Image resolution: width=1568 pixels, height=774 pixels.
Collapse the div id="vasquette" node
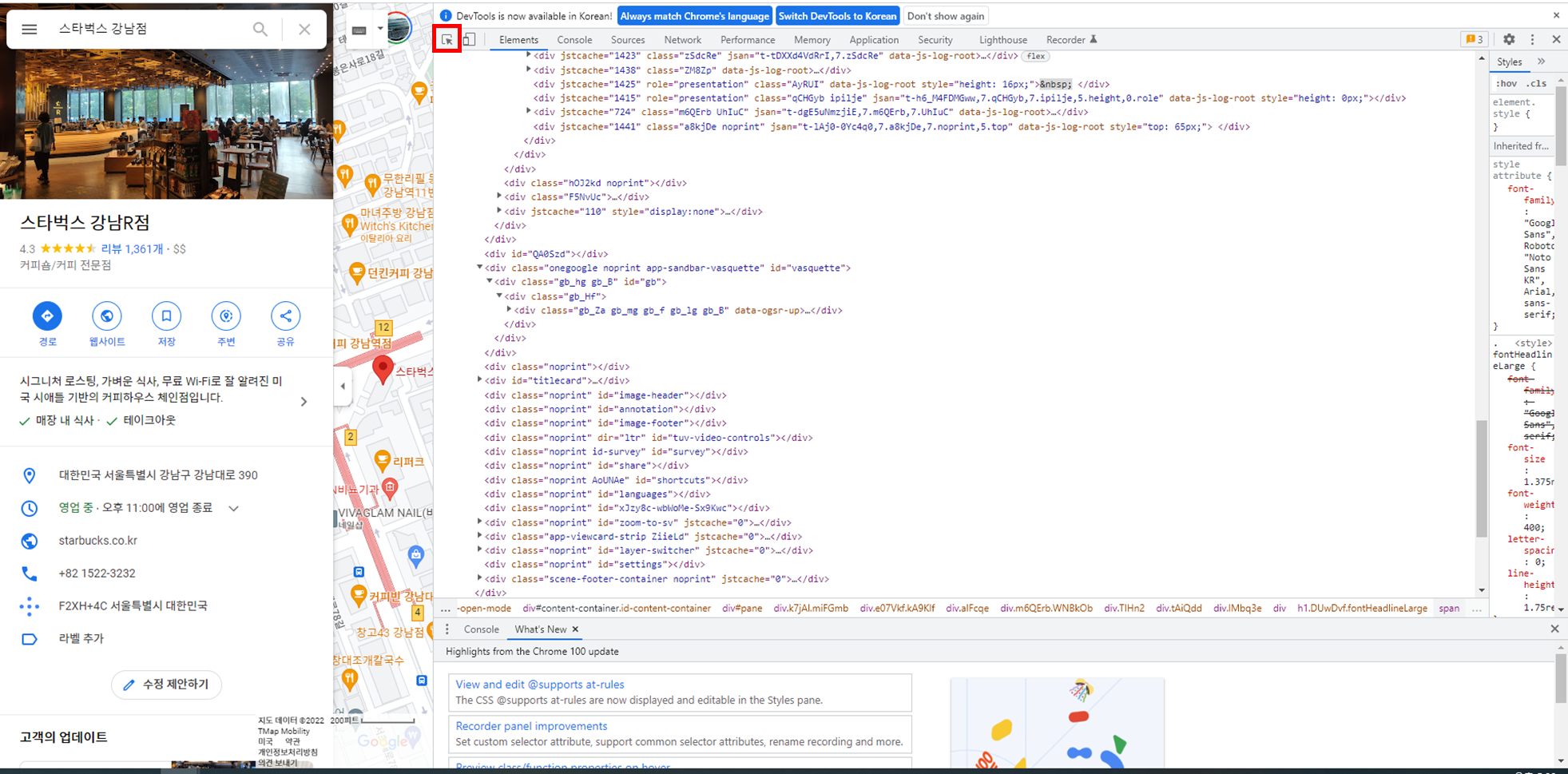click(479, 268)
